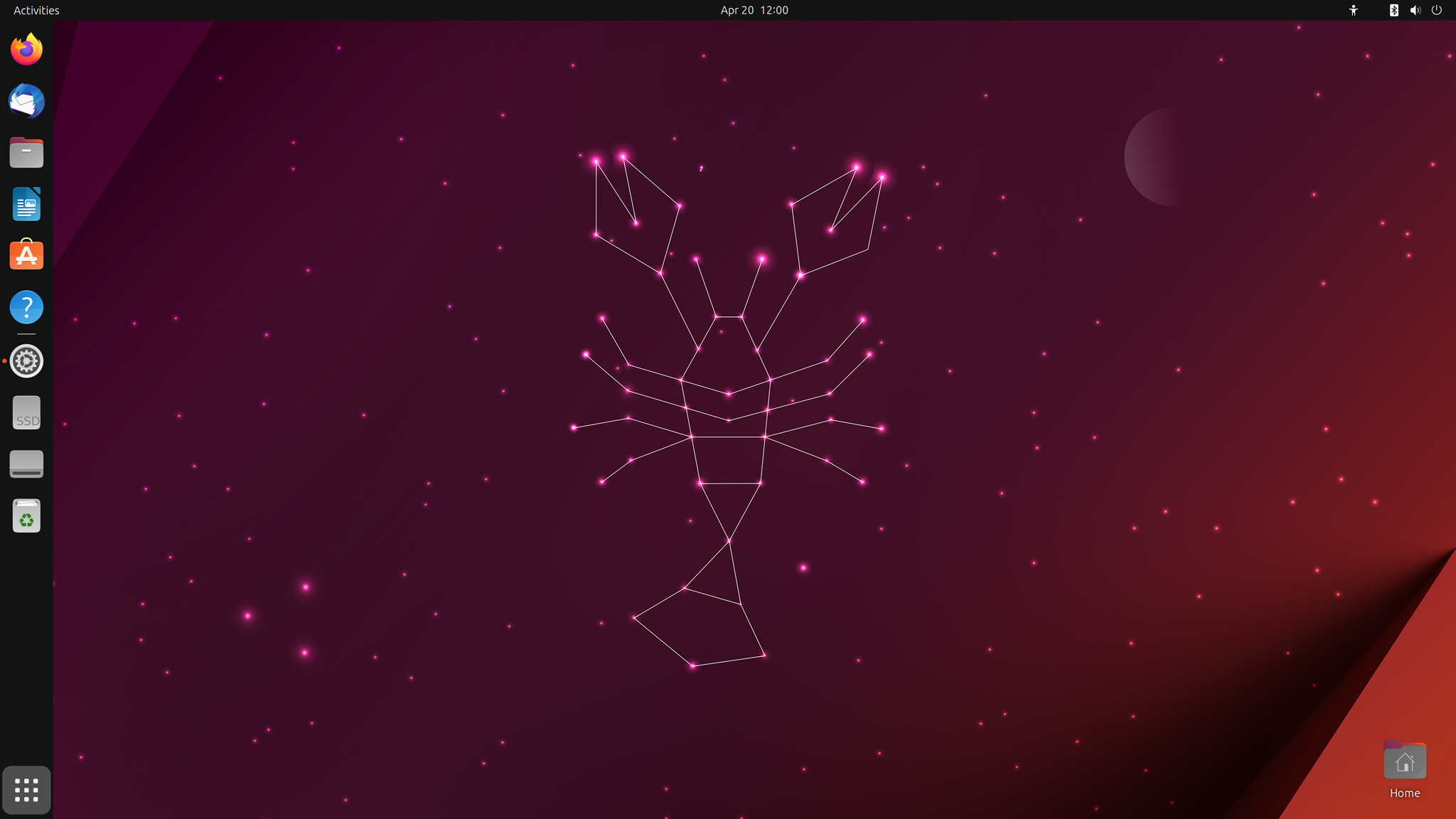Select the Home folder desktop icon
Screen dimensions: 1456x819
coord(1404,761)
